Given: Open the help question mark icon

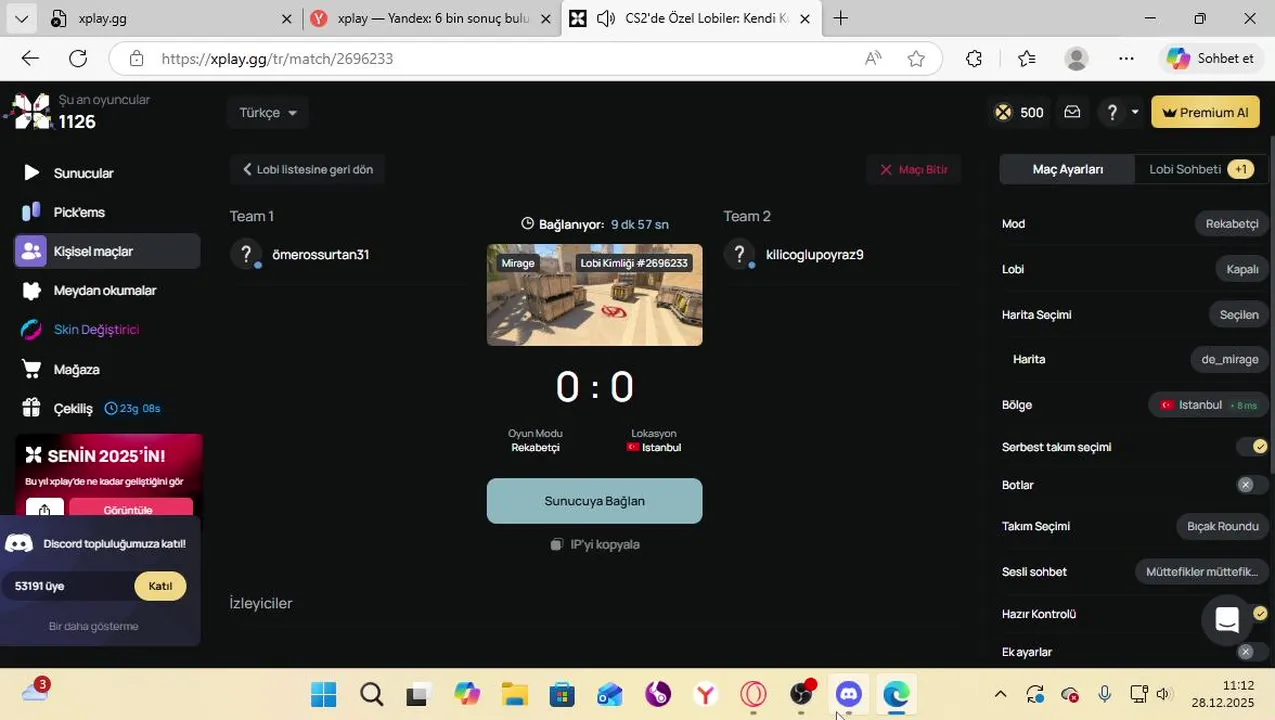Looking at the screenshot, I should coord(1112,112).
